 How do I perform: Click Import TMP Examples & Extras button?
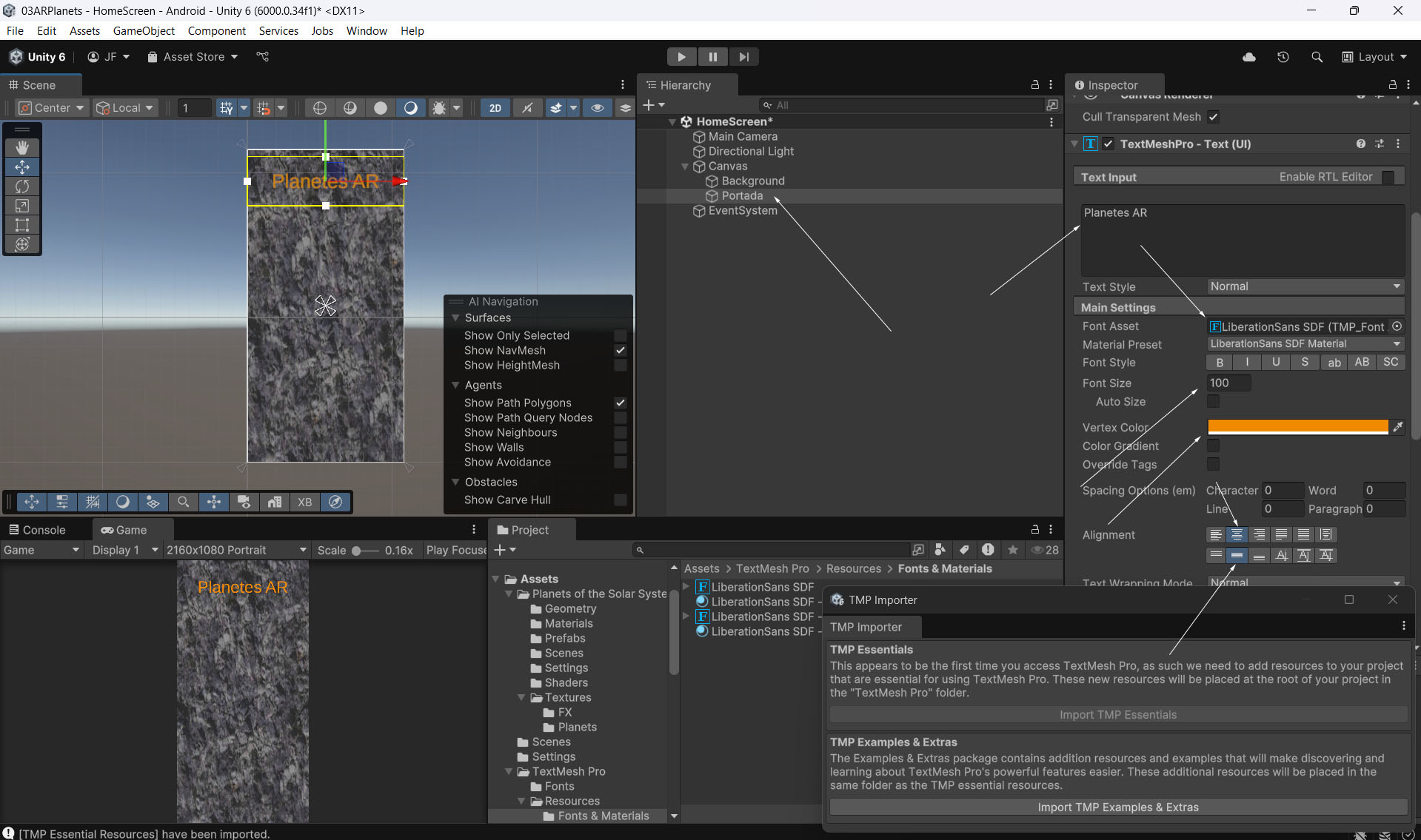[1117, 807]
